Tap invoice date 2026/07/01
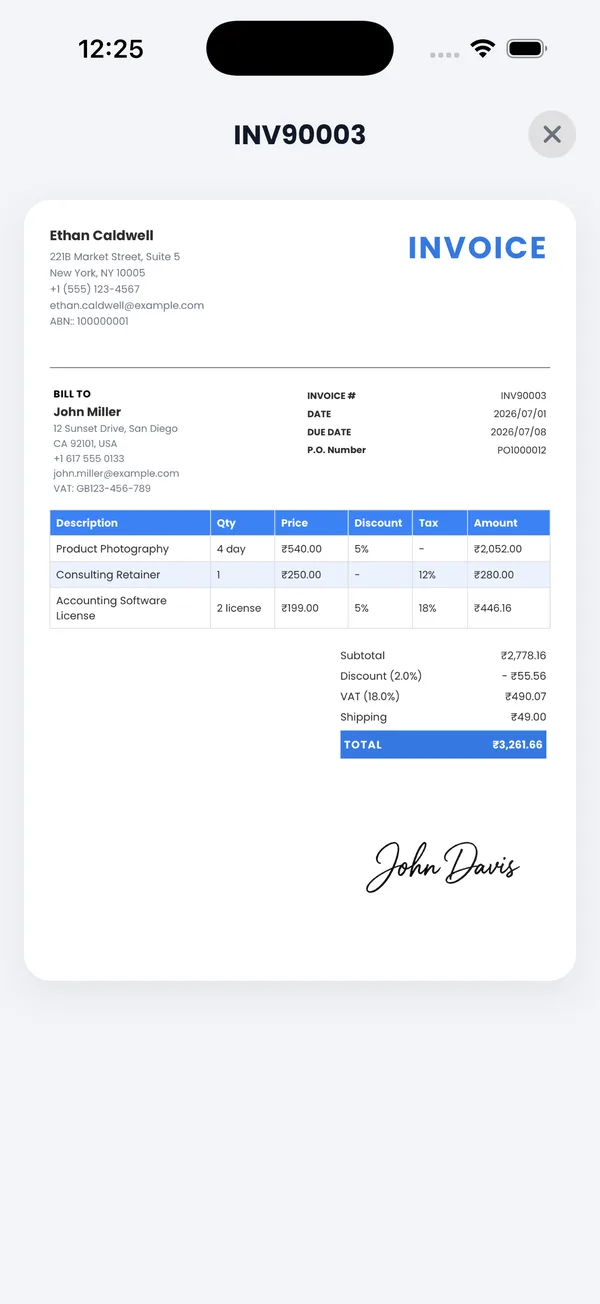600x1304 pixels. tap(518, 414)
